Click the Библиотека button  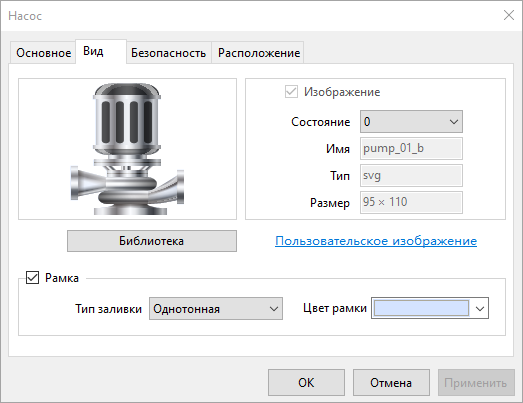coord(152,241)
